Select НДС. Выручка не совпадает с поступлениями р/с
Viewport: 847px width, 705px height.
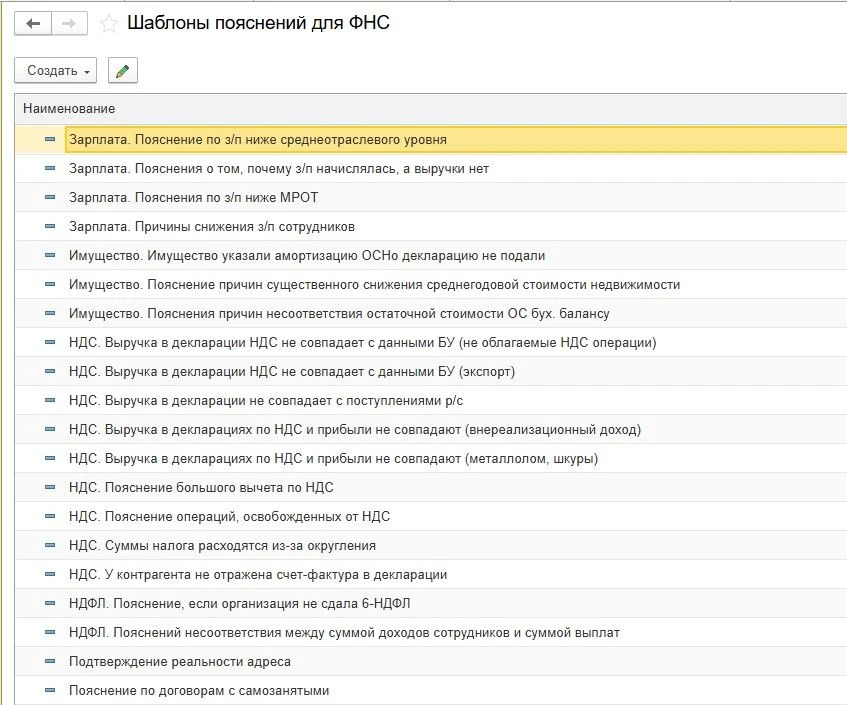266,401
